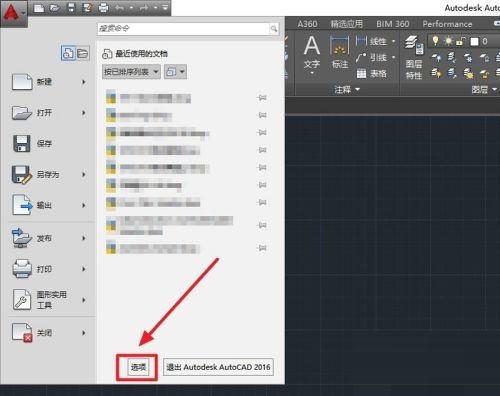
Task: Click 退出 Autodesk AutoCAD 2016 button
Action: pyautogui.click(x=218, y=367)
